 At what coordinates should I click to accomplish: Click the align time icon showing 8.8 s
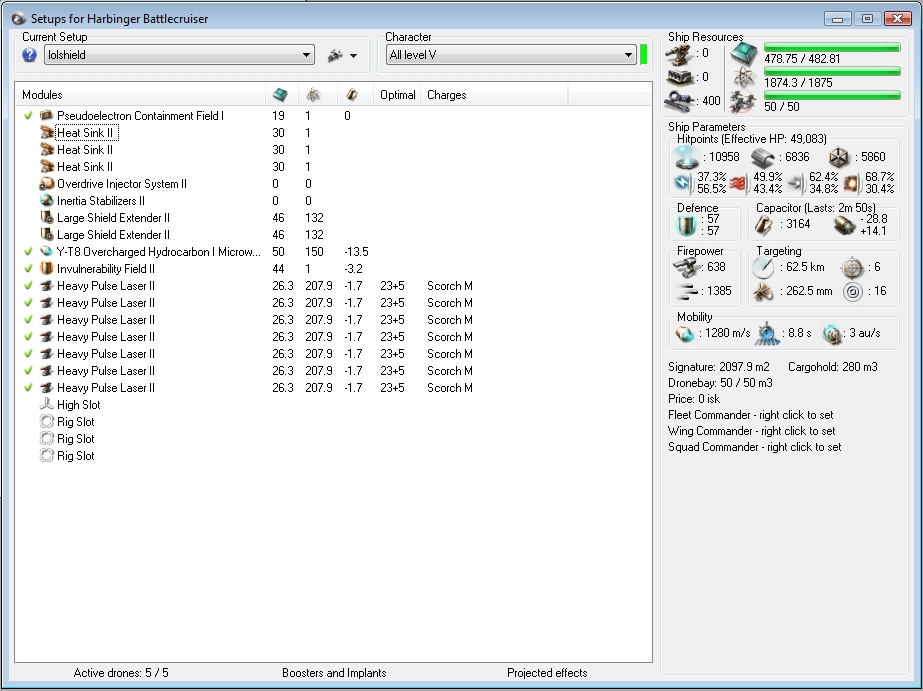click(x=767, y=334)
